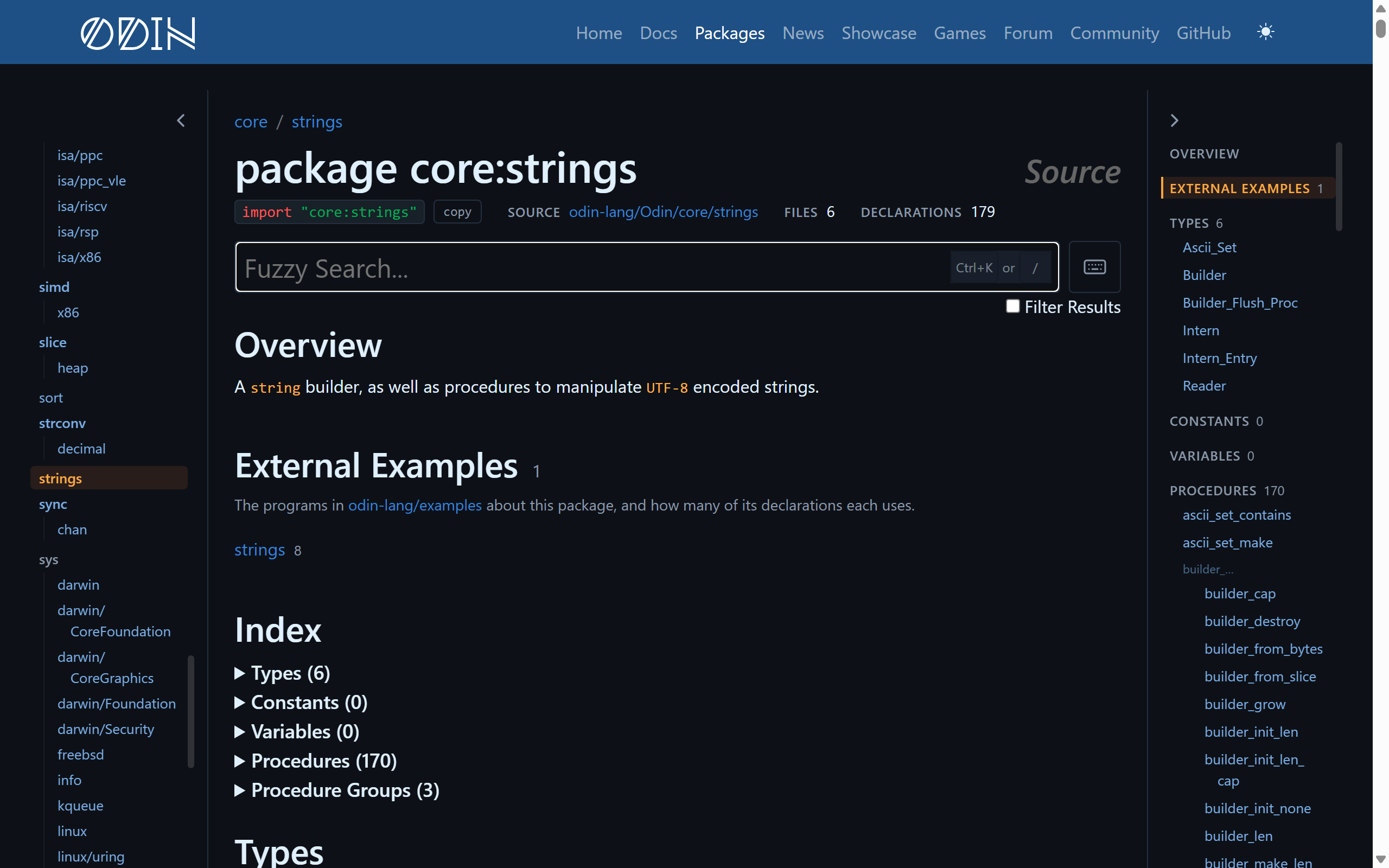Open the Home nav item
This screenshot has width=1389, height=868.
pos(598,33)
